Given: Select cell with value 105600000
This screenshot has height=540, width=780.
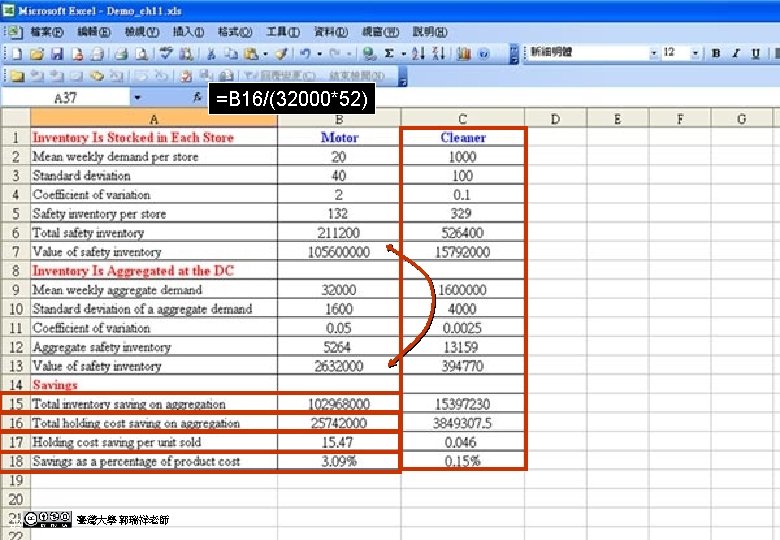Looking at the screenshot, I should pos(339,252).
